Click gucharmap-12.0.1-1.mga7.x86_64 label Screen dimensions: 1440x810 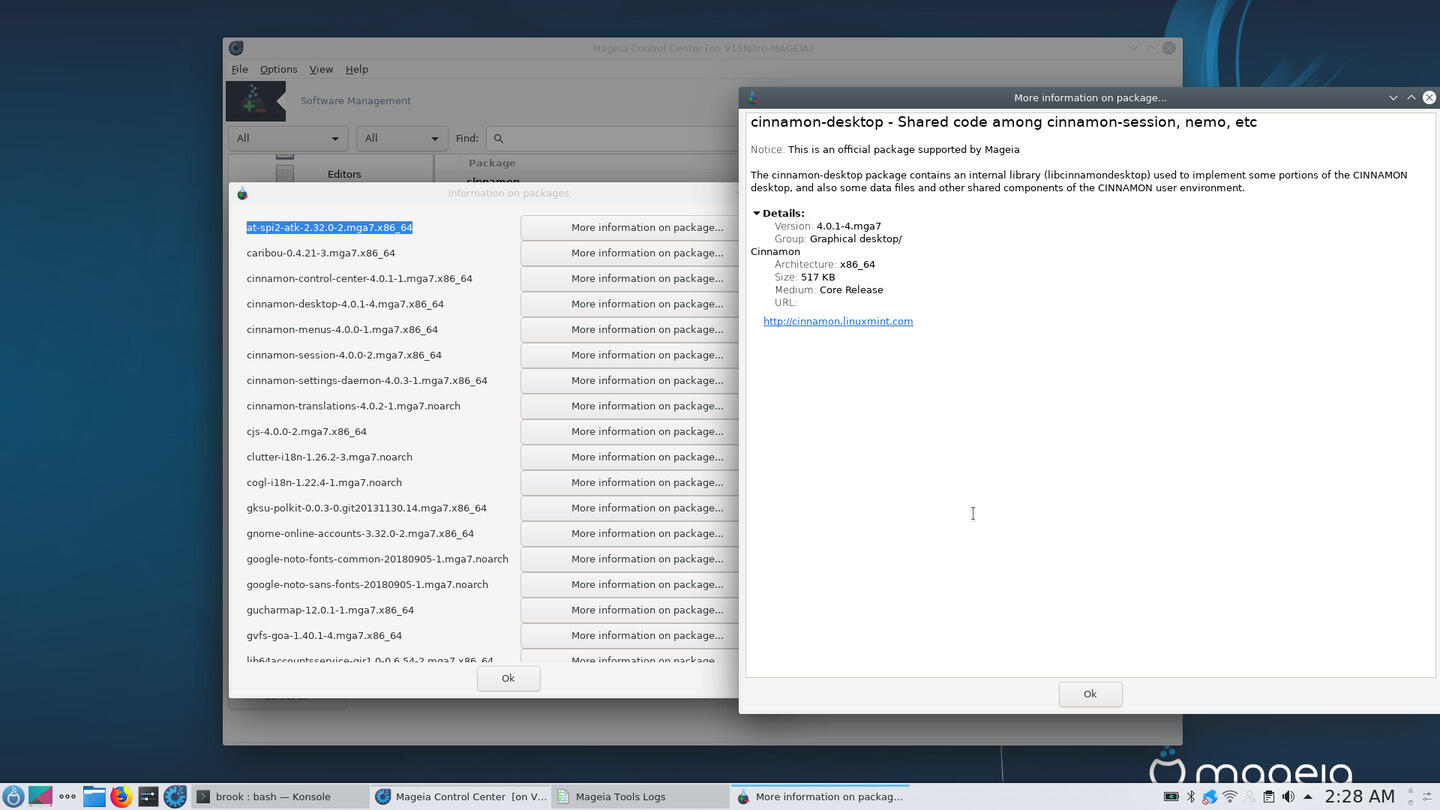click(330, 610)
